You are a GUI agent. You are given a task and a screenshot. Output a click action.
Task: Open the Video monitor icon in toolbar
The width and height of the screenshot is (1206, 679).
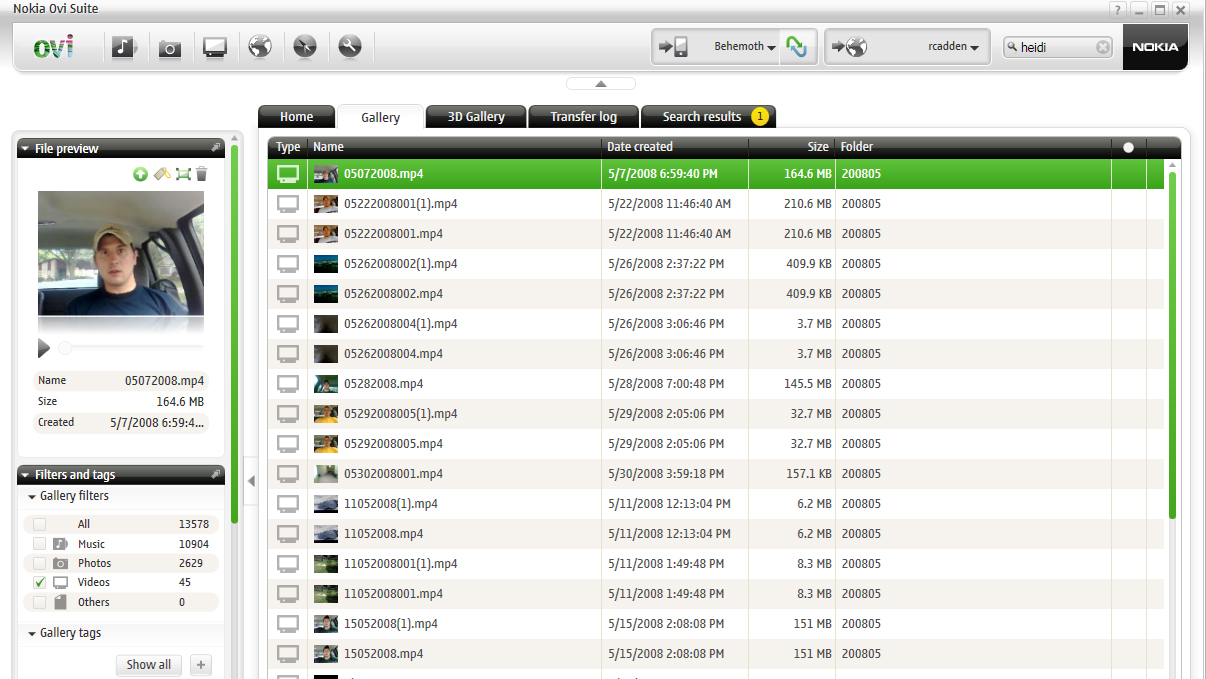coord(215,47)
